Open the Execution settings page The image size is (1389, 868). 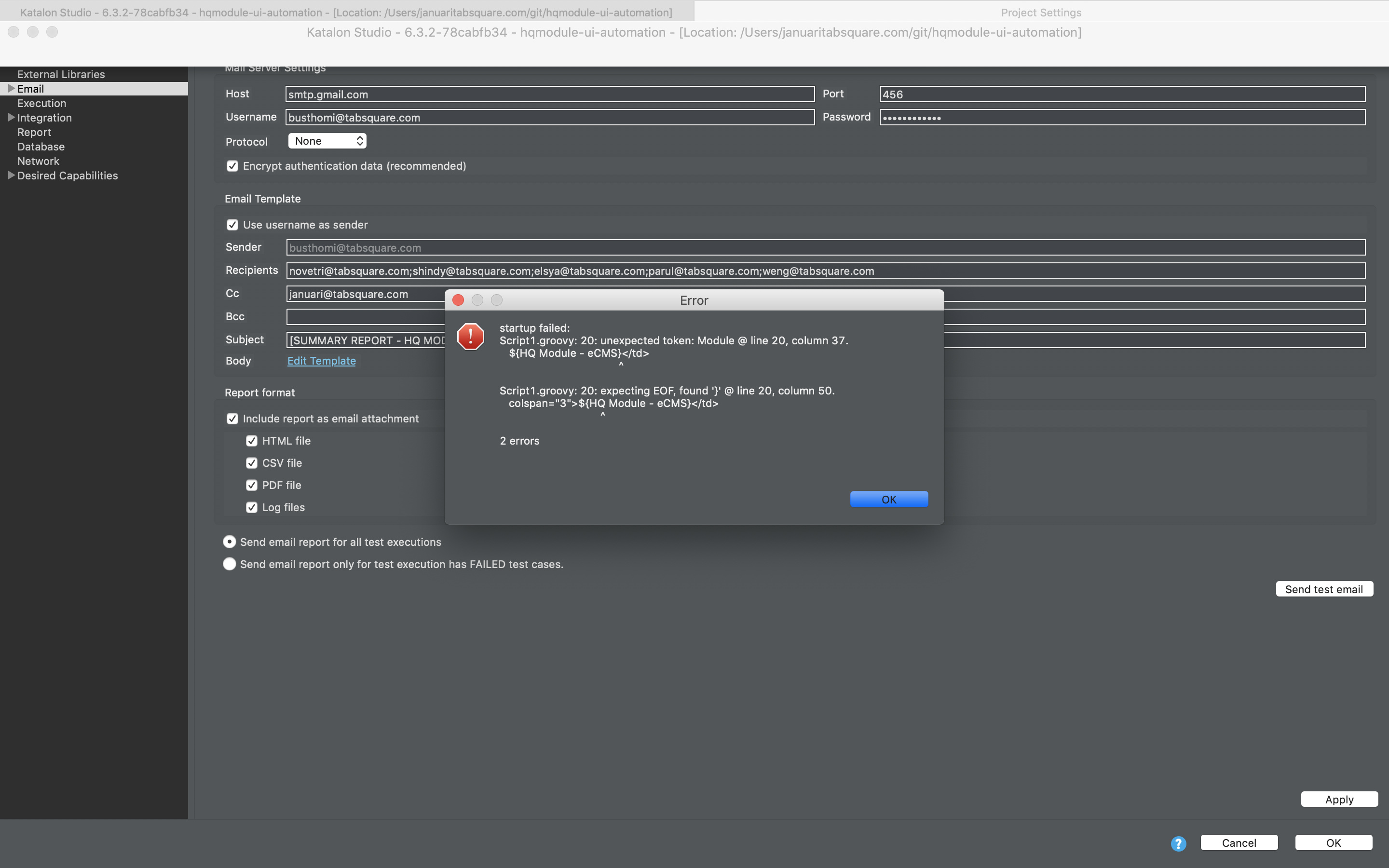pos(41,103)
